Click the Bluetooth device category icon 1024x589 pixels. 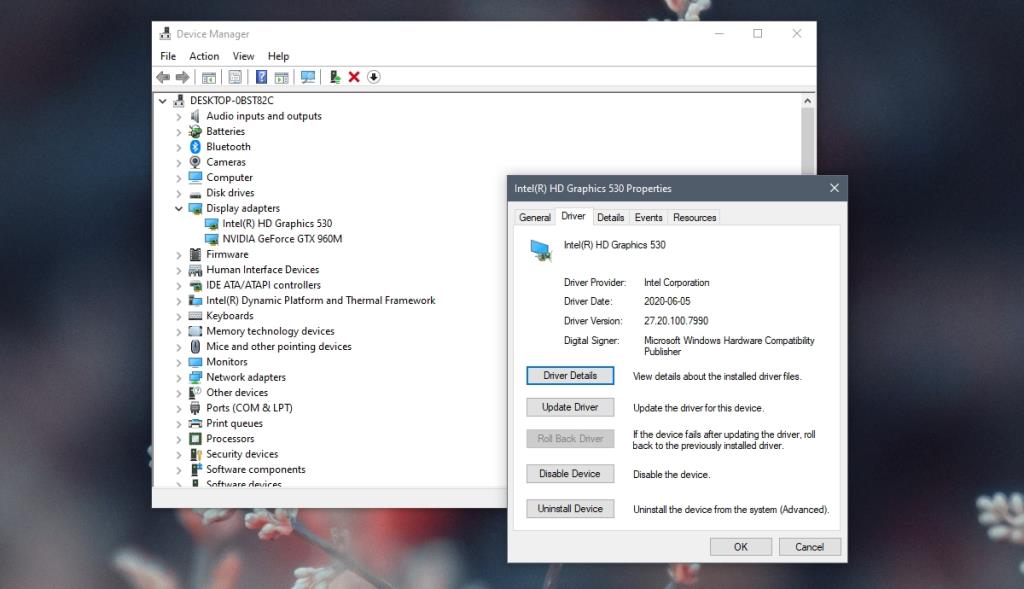pyautogui.click(x=194, y=146)
